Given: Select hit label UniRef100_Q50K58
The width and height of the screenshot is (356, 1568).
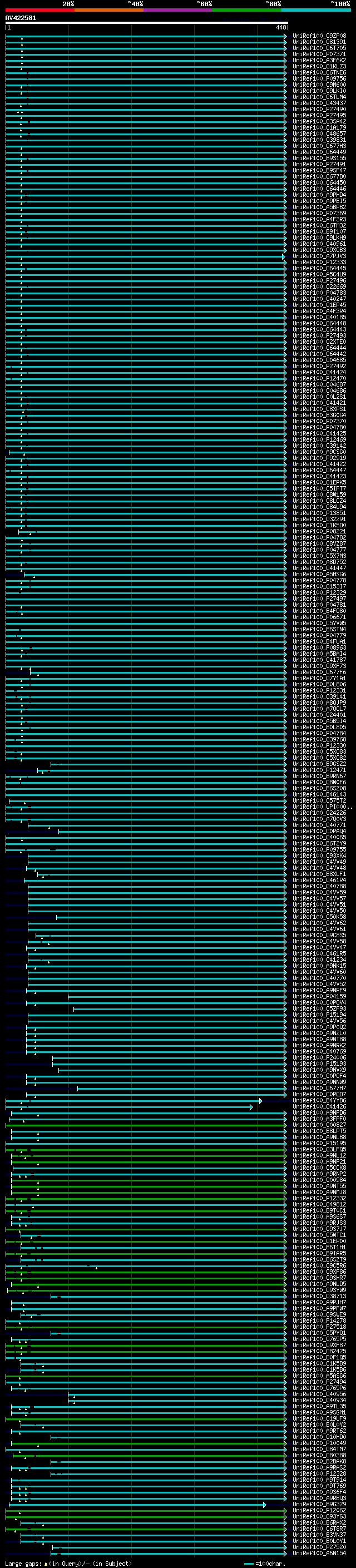Looking at the screenshot, I should pyautogui.click(x=319, y=917).
